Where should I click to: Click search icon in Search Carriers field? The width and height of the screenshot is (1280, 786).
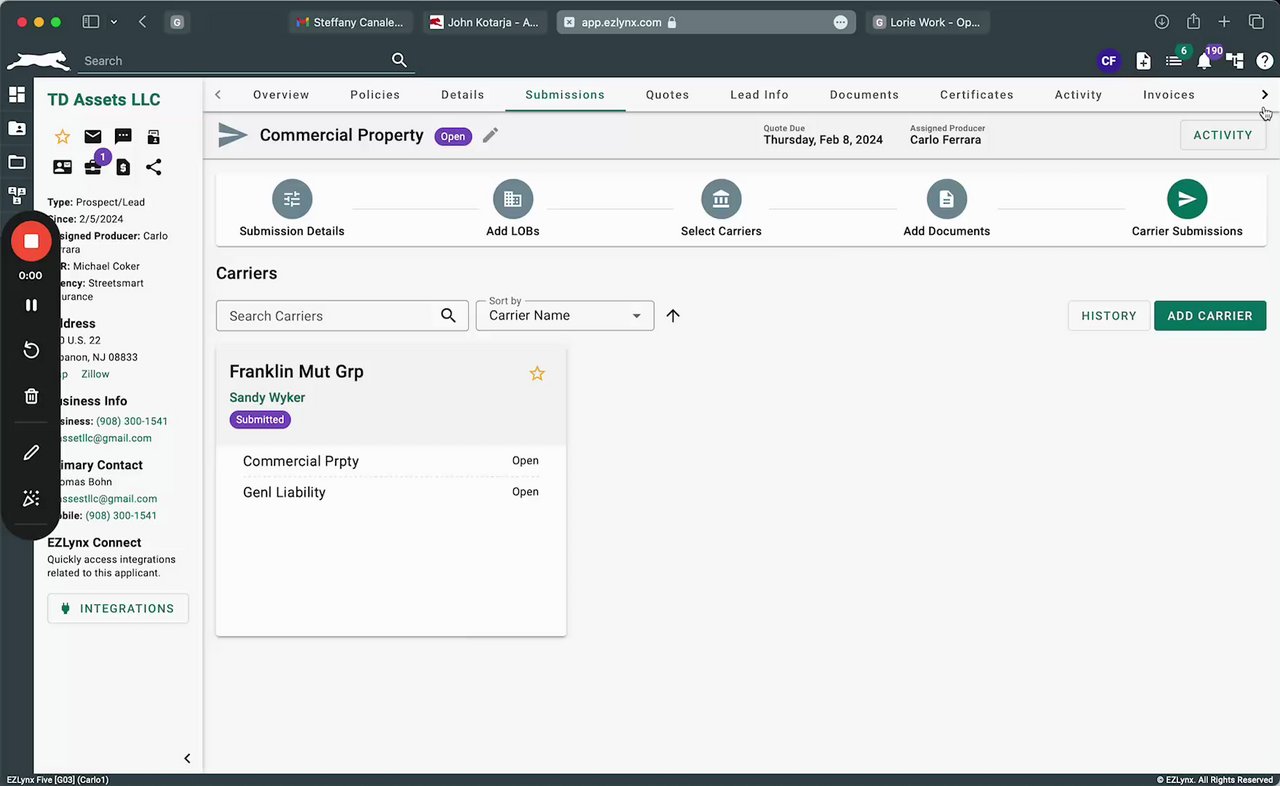coord(449,315)
